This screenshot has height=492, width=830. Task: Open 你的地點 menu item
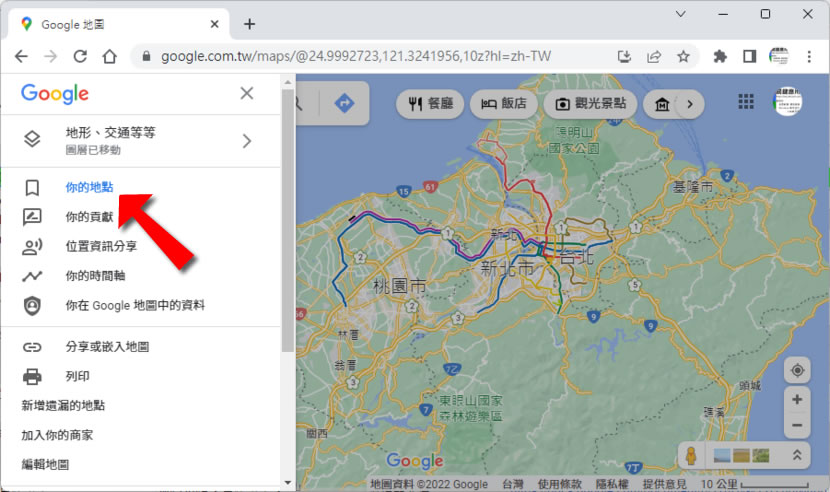pyautogui.click(x=89, y=187)
